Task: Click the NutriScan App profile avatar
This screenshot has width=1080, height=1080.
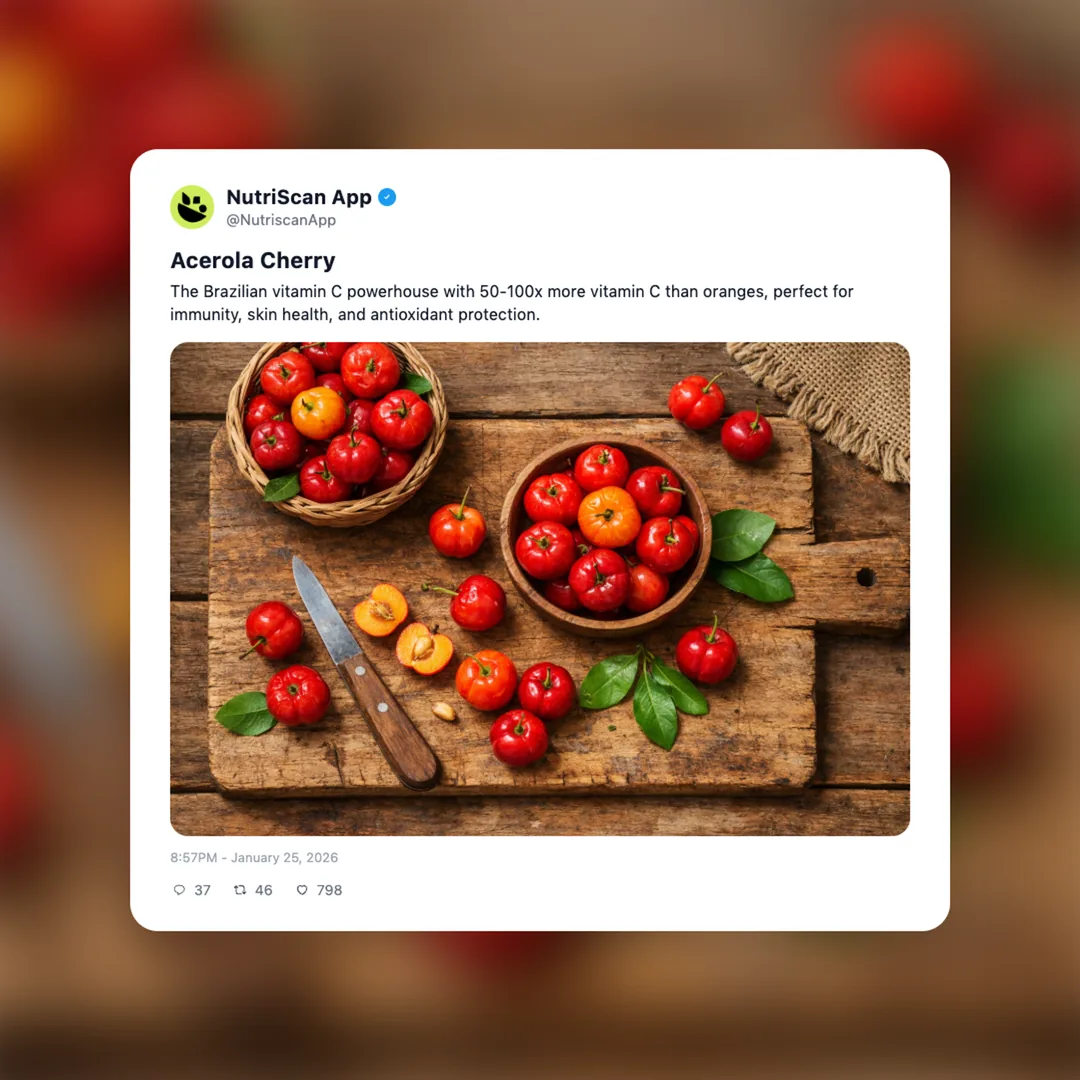Action: (192, 207)
